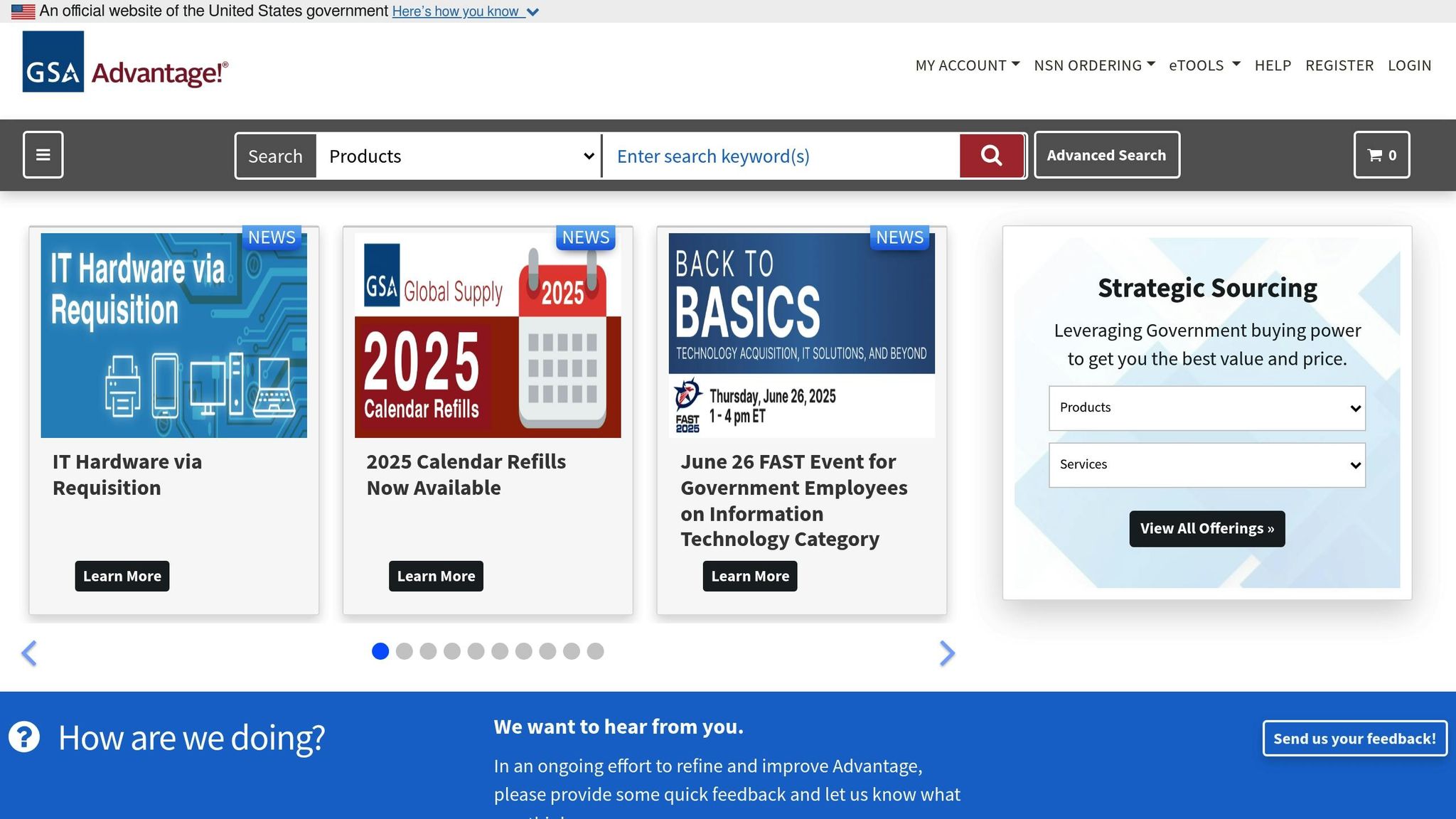1456x819 pixels.
Task: Expand the eTOOLS menu
Action: coord(1205,65)
